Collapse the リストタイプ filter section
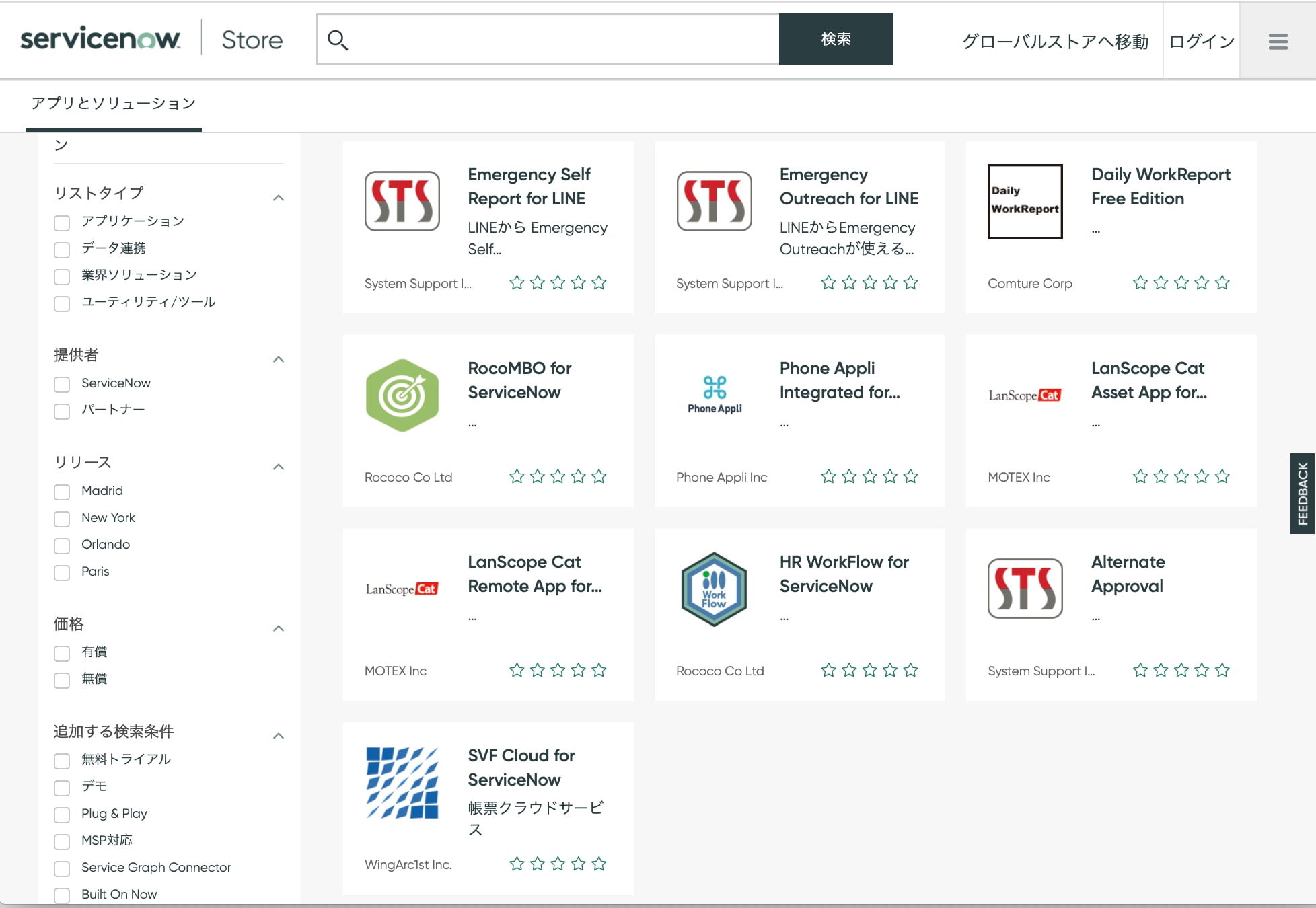This screenshot has height=908, width=1316. 279,198
